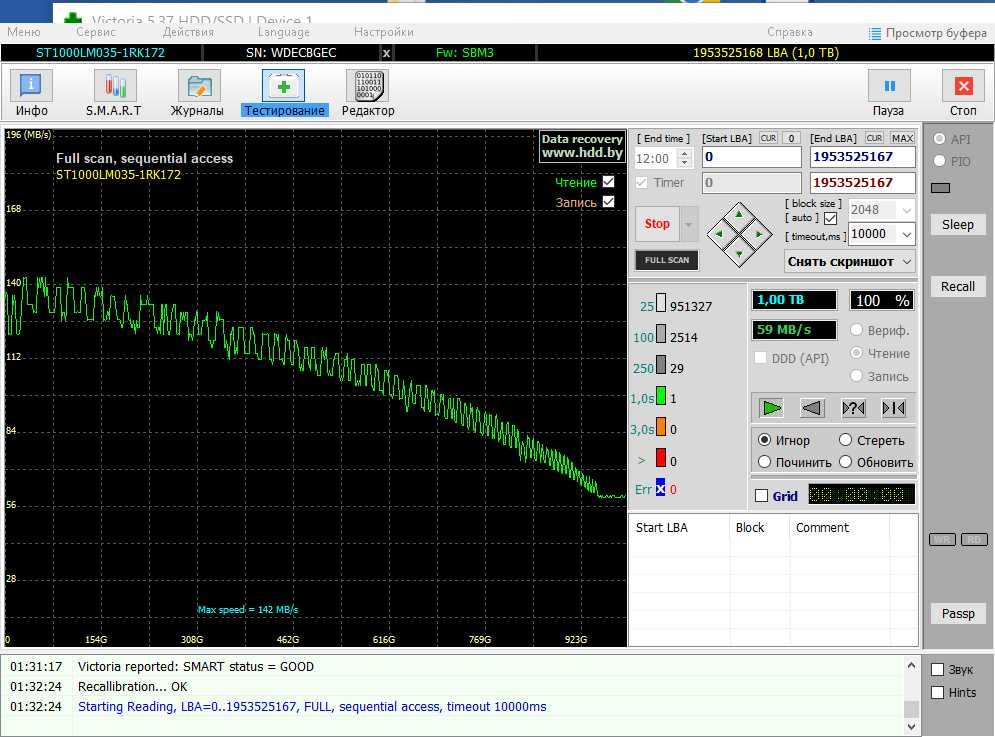995x737 pixels.
Task: Toggle the Запись graph checkbox
Action: pyautogui.click(x=609, y=202)
